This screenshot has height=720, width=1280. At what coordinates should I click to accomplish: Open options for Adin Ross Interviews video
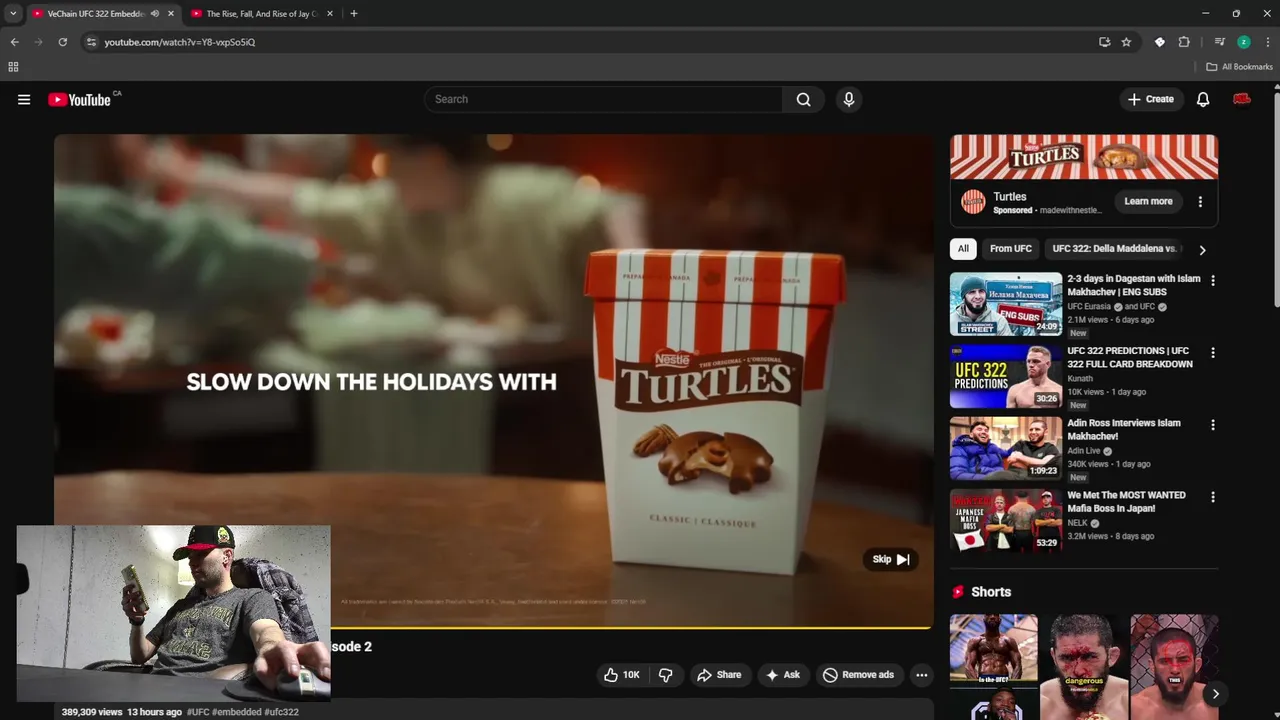point(1213,425)
